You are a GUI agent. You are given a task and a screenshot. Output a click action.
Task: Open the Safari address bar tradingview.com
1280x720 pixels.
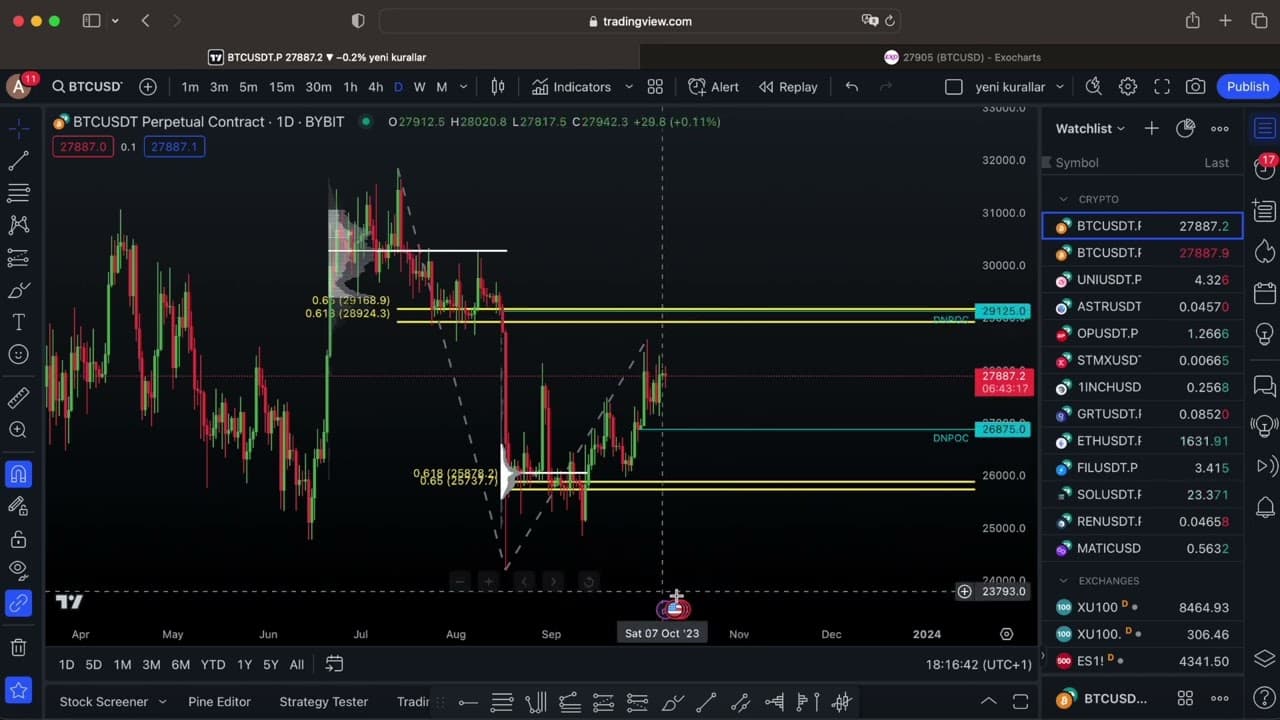[640, 21]
